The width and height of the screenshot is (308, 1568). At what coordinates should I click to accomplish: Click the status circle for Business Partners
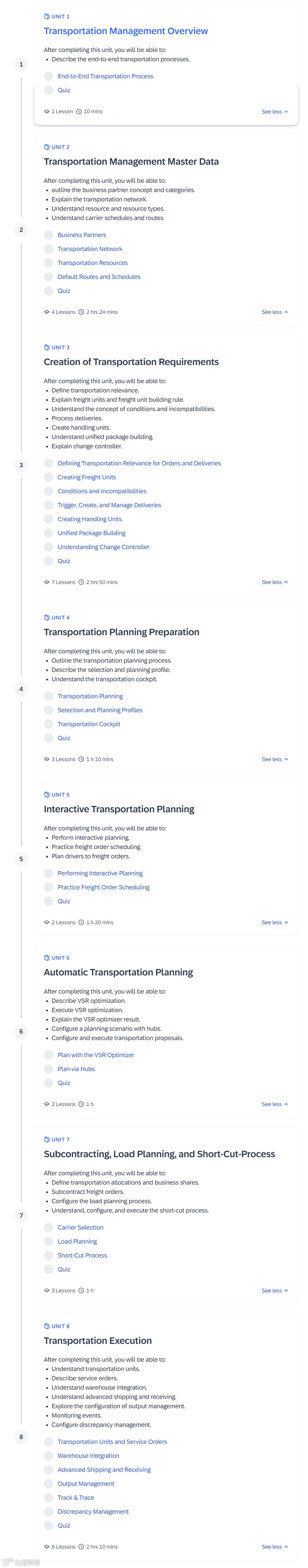click(x=48, y=235)
